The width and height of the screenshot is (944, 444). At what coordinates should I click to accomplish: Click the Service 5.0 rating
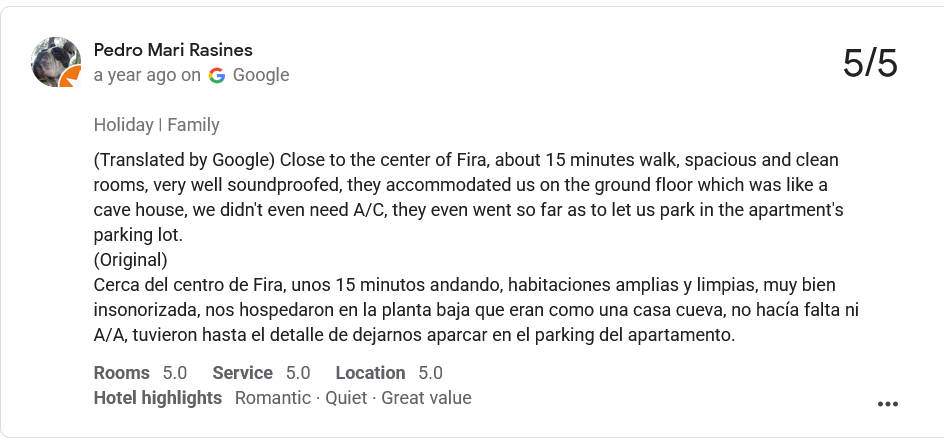[261, 373]
